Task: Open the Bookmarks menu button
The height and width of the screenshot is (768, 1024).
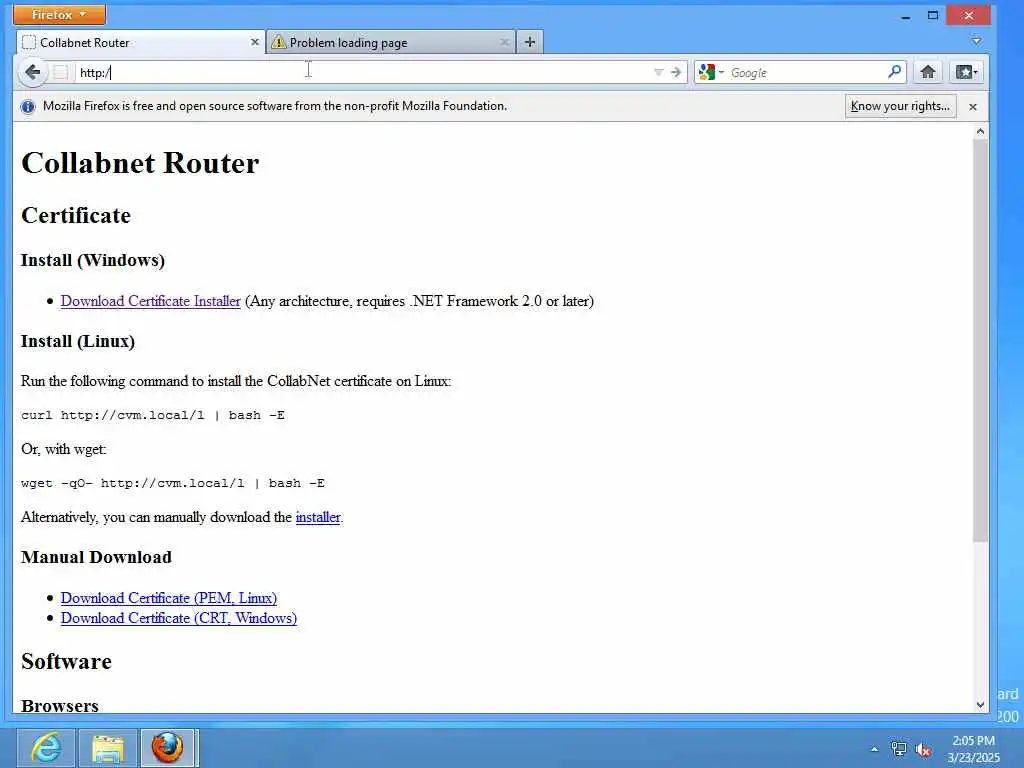Action: pyautogui.click(x=966, y=72)
